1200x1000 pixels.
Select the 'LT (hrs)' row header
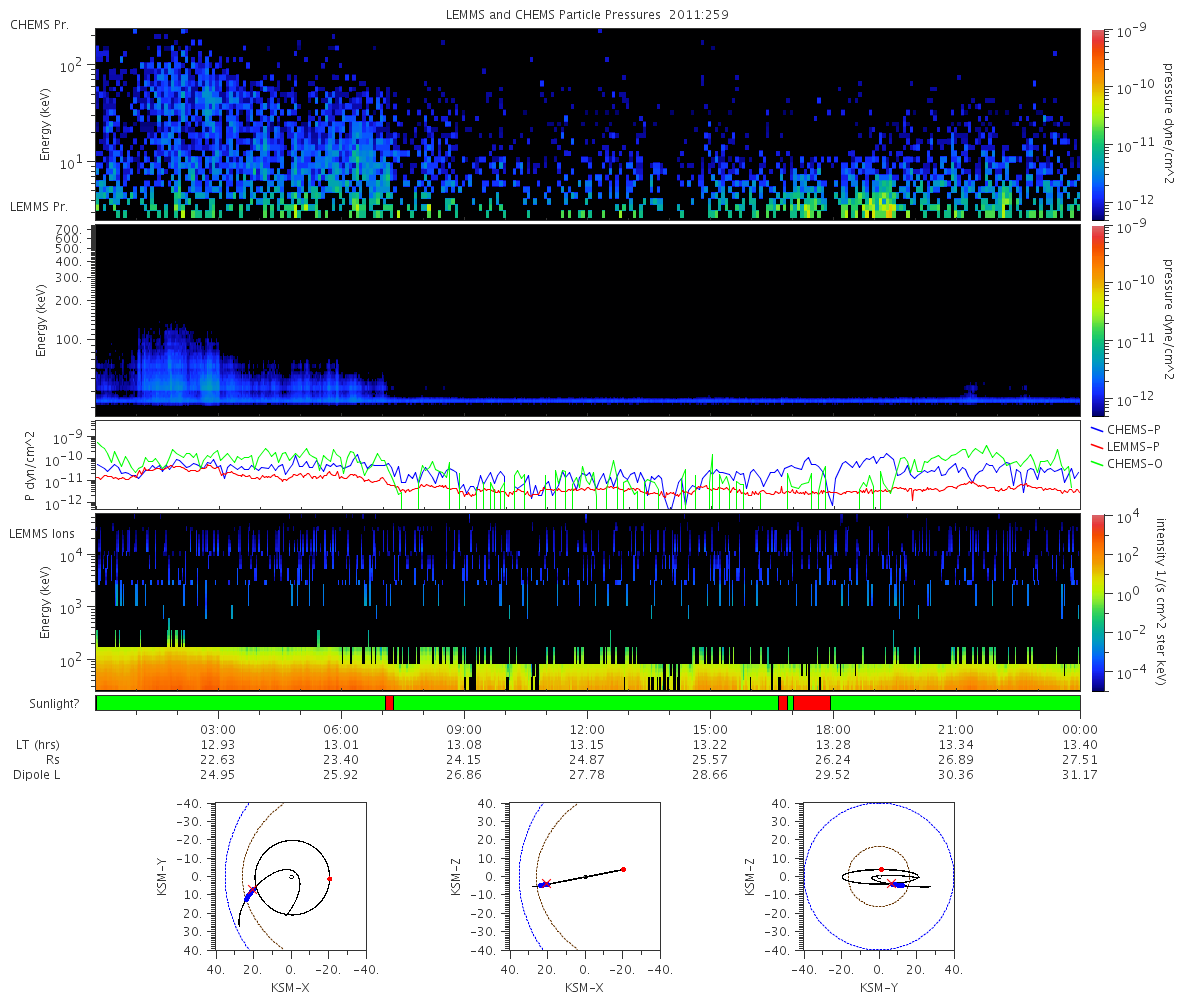coord(39,745)
